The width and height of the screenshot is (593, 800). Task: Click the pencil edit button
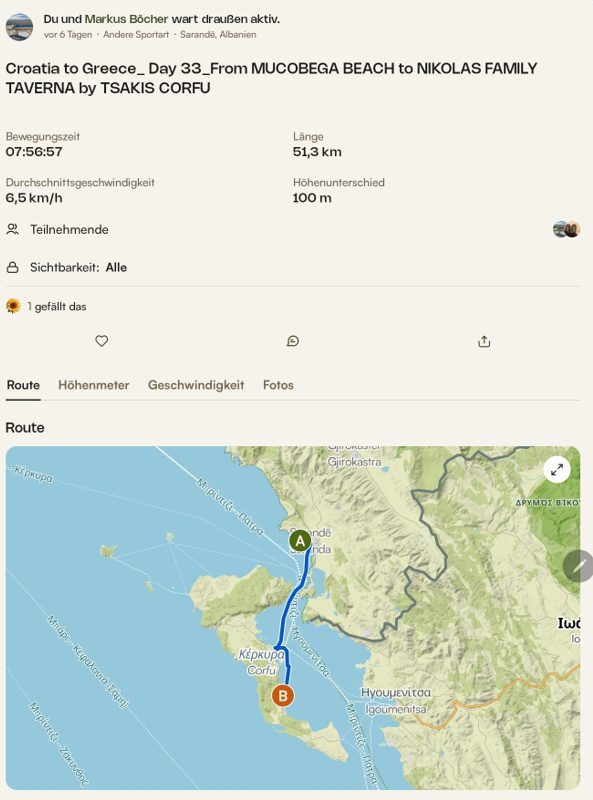coord(578,566)
